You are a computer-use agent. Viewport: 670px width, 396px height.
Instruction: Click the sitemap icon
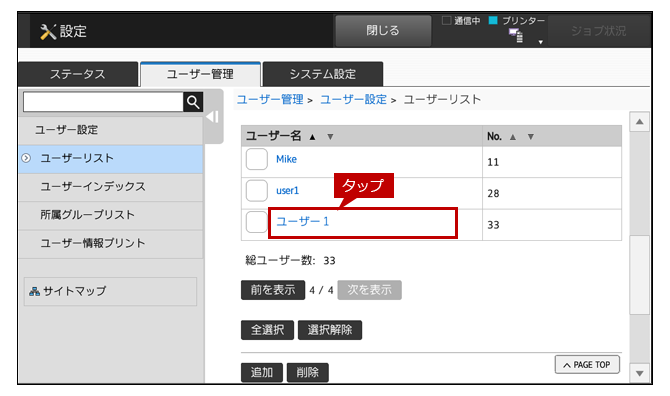[x=34, y=291]
